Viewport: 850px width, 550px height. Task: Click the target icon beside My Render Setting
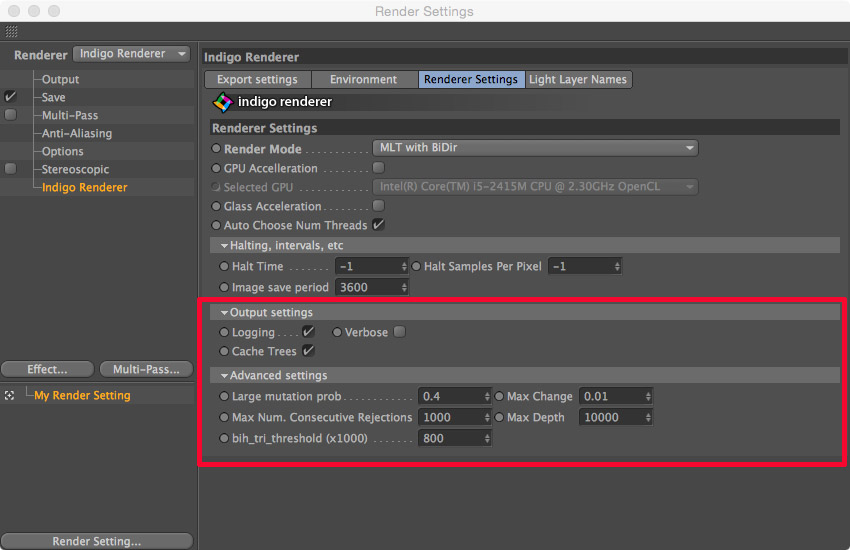tap(9, 396)
